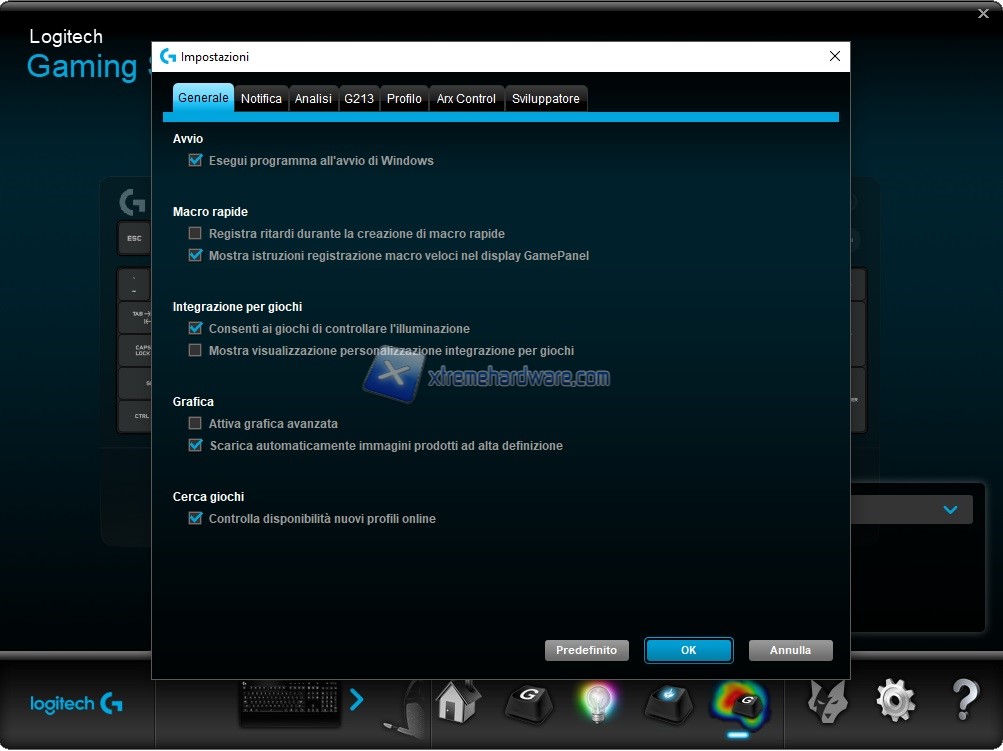1003x751 pixels.
Task: Click the help question mark icon
Action: [964, 701]
